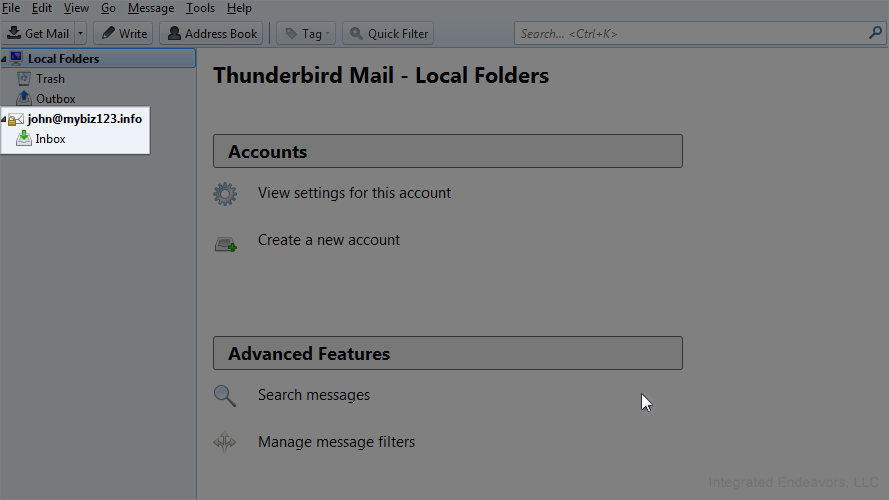Viewport: 889px width, 500px height.
Task: Open the Get Mail dropdown arrow
Action: pos(81,33)
